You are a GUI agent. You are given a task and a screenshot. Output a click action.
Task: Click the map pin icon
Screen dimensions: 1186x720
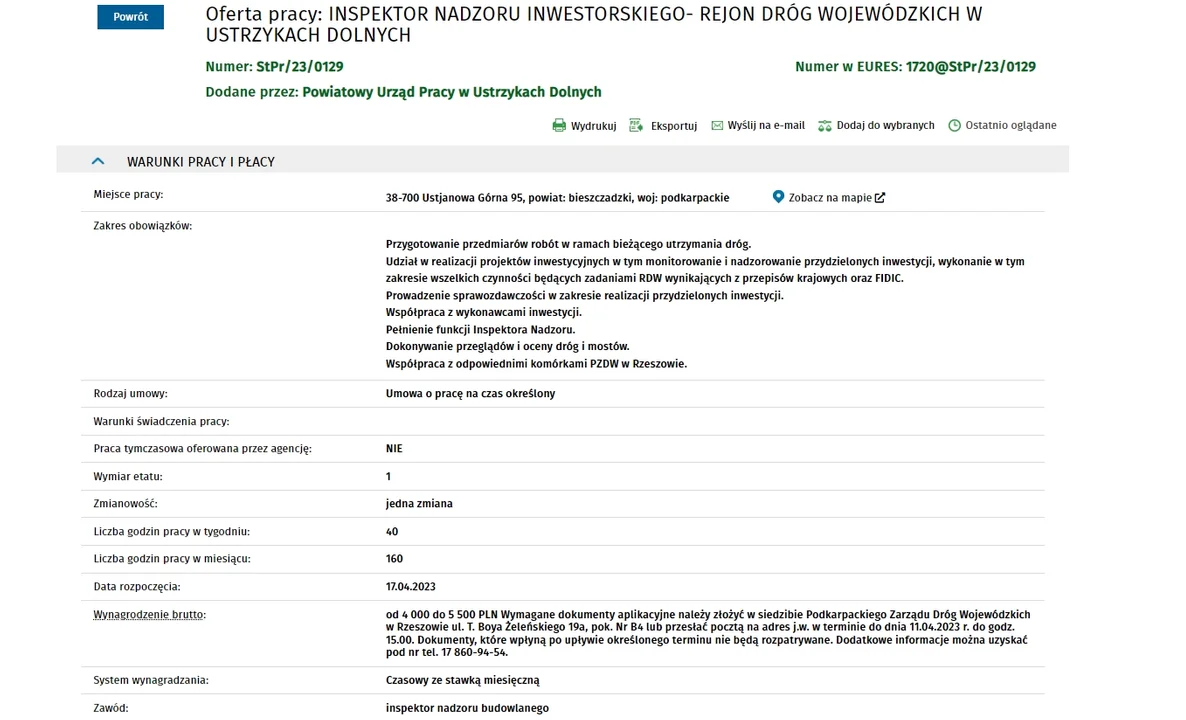[x=778, y=197]
